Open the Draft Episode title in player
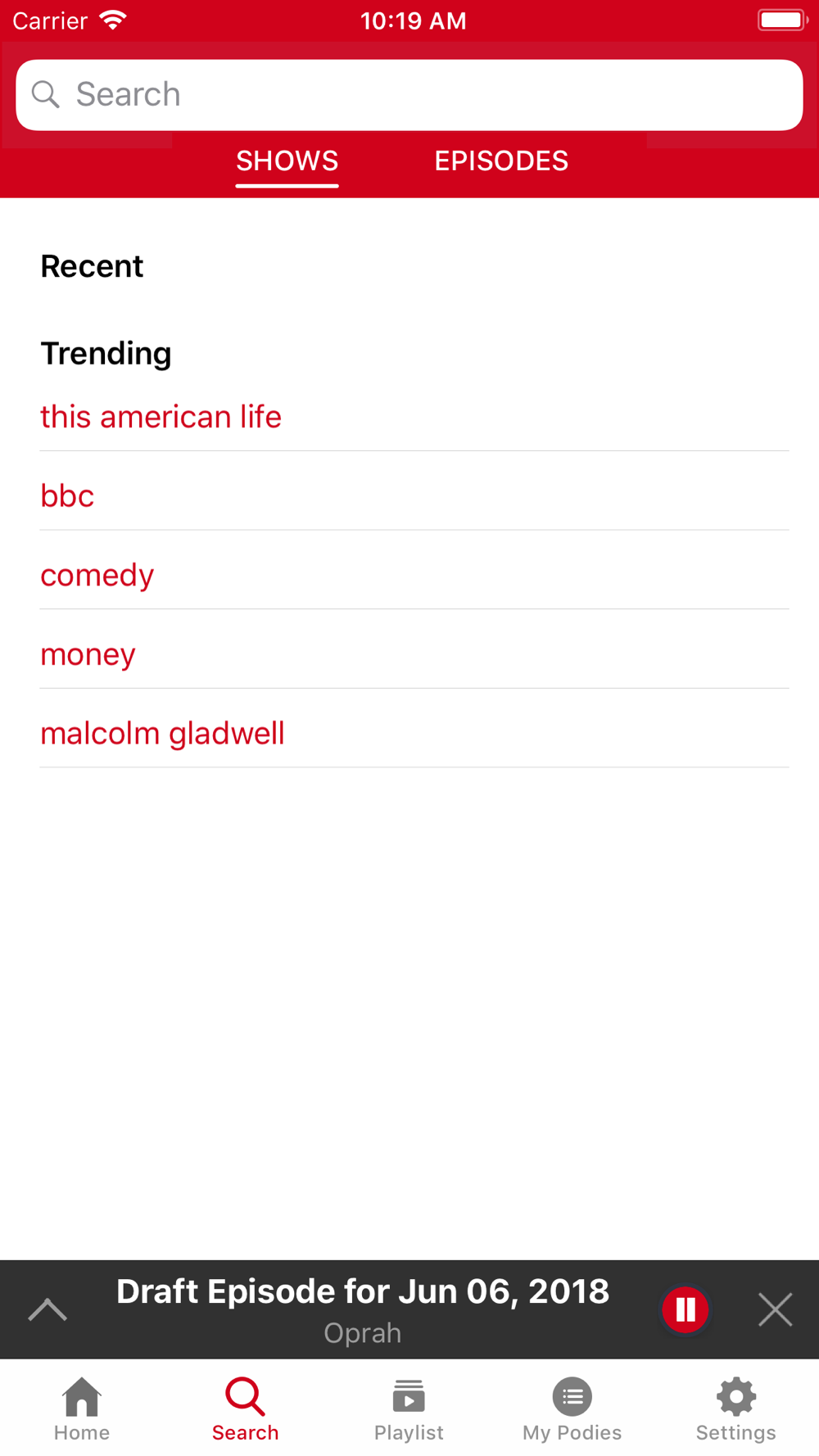Image resolution: width=819 pixels, height=1456 pixels. tap(363, 1291)
